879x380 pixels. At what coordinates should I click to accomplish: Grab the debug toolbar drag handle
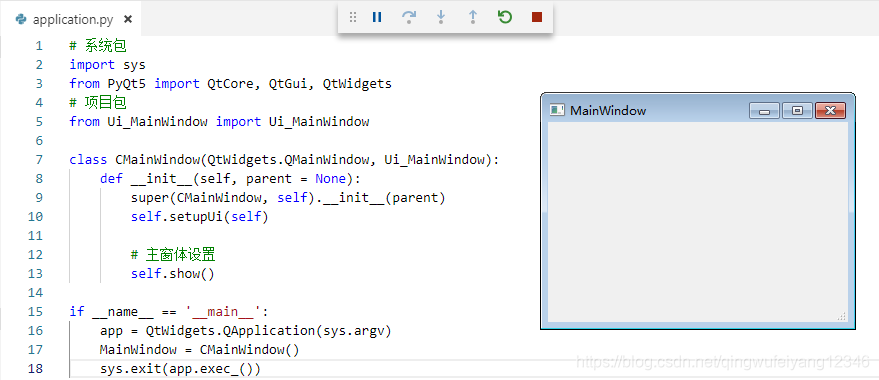[x=353, y=17]
